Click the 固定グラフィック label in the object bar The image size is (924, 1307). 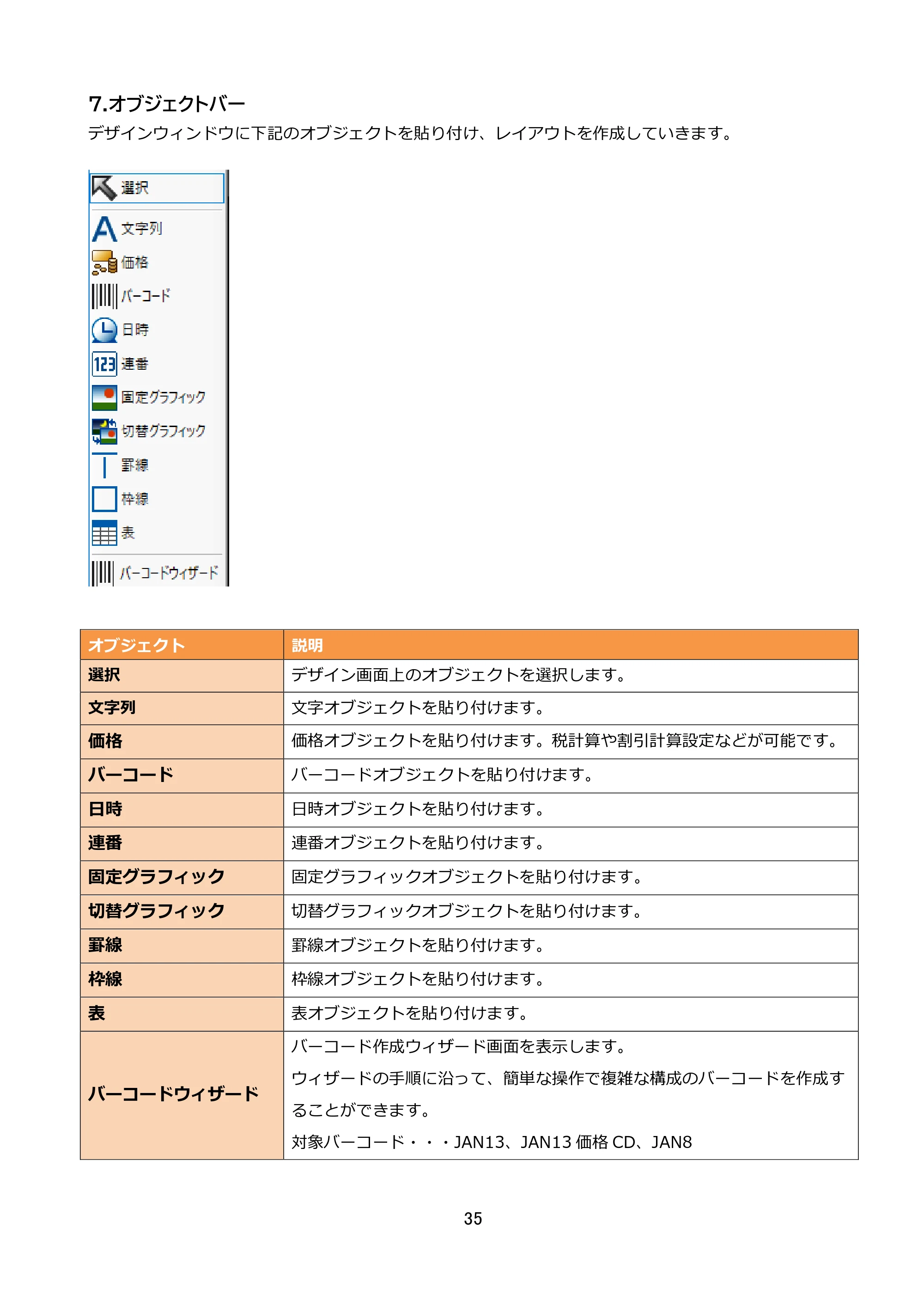coord(163,397)
